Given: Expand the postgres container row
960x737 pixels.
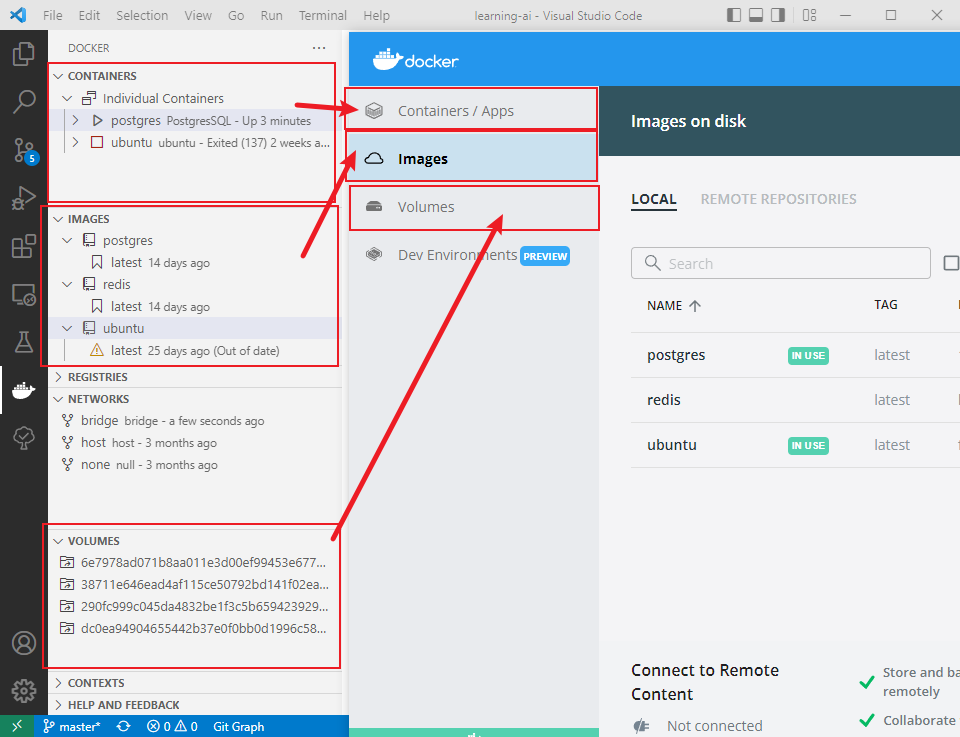Looking at the screenshot, I should [75, 120].
